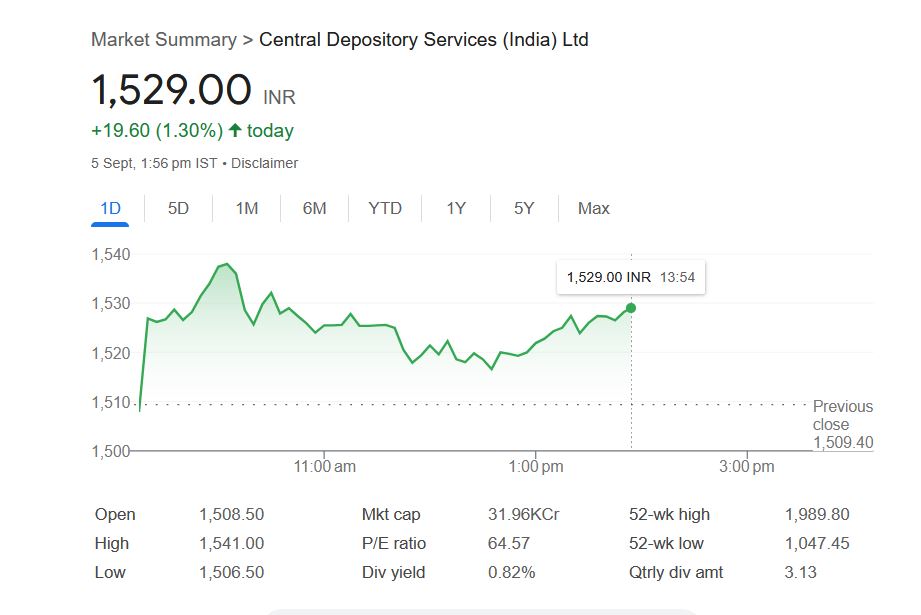This screenshot has width=921, height=615.
Task: Show the 1M chart range
Action: point(247,208)
